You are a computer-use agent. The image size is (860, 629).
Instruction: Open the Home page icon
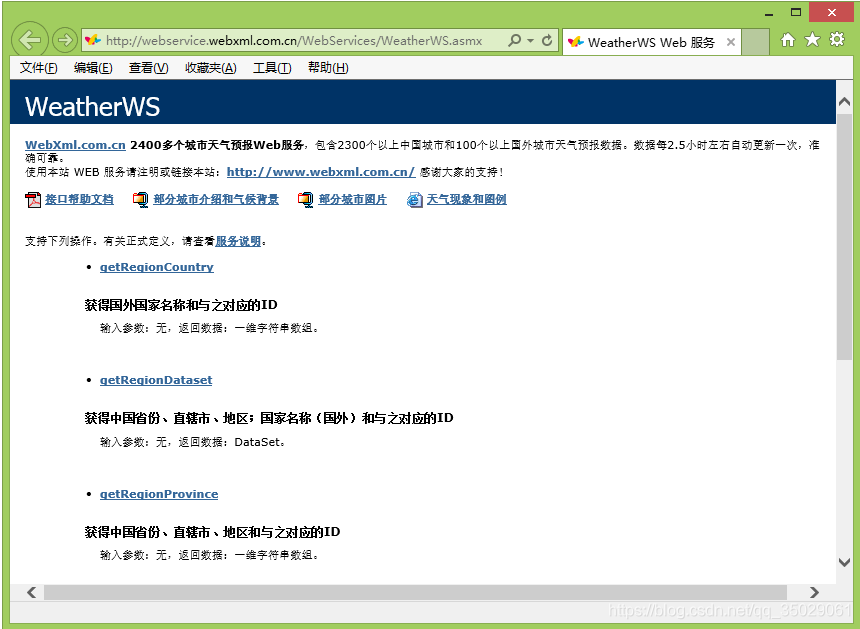pos(788,39)
